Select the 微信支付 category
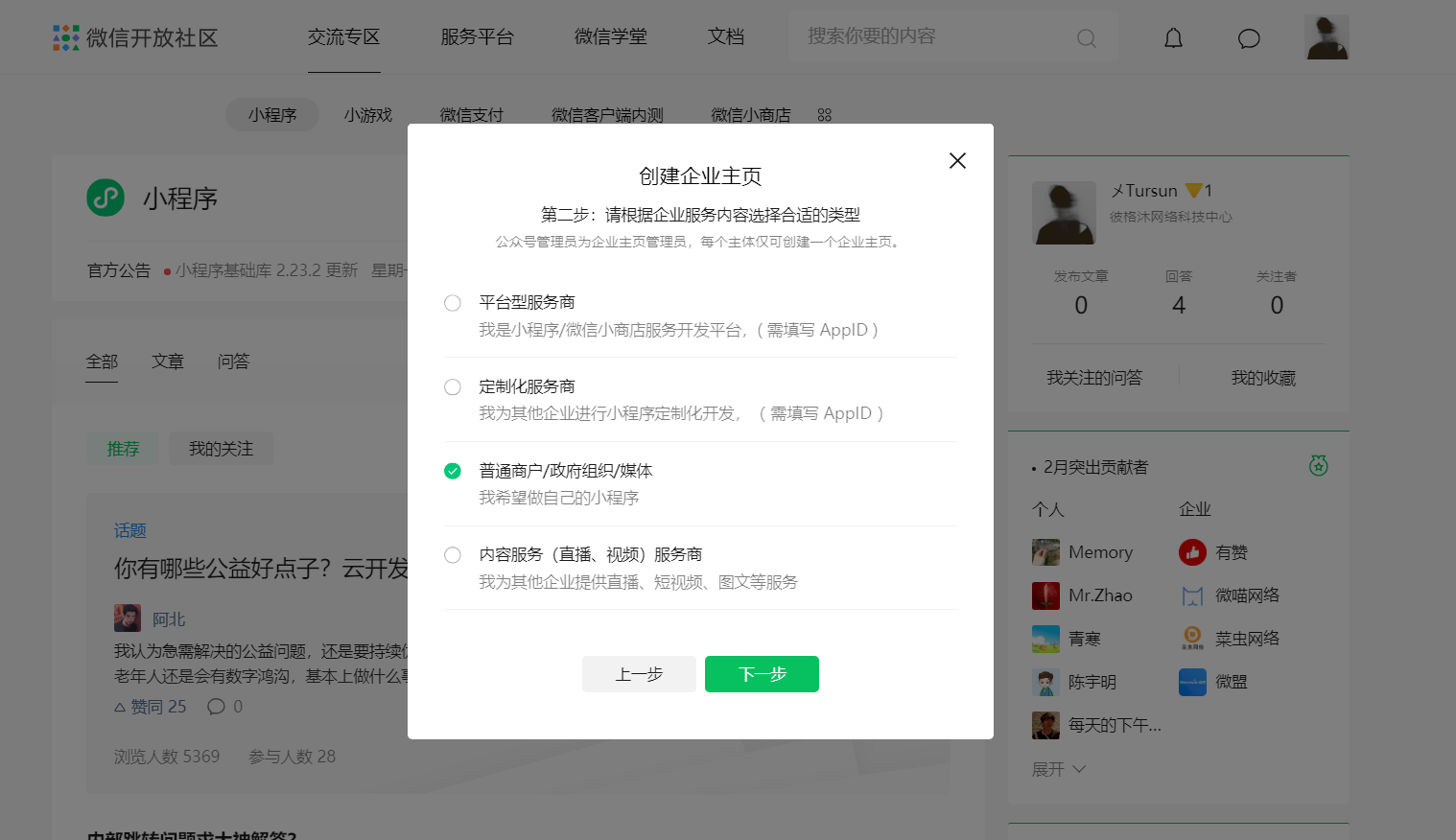The width and height of the screenshot is (1456, 840). click(x=471, y=115)
